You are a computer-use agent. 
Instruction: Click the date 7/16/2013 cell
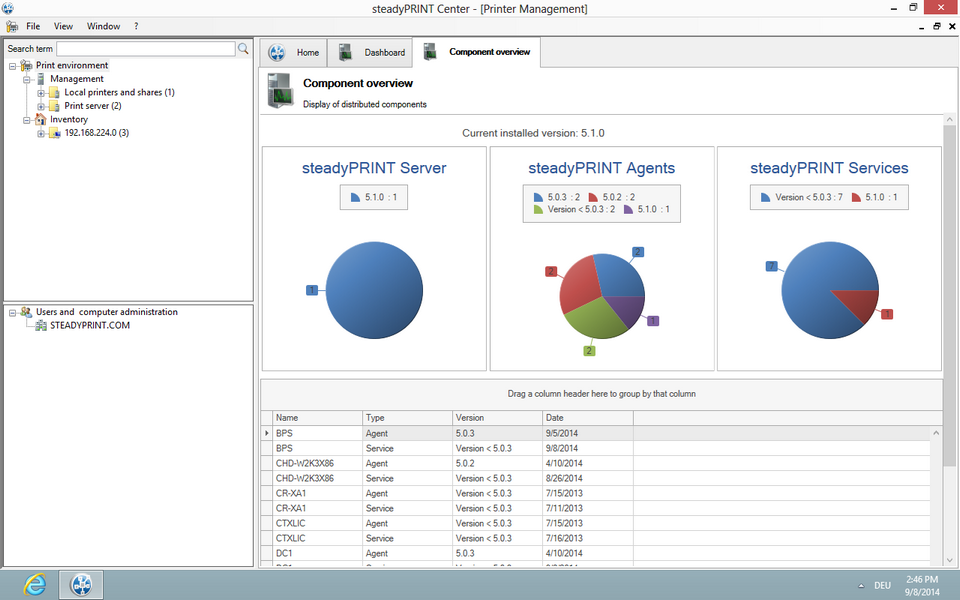coord(588,539)
